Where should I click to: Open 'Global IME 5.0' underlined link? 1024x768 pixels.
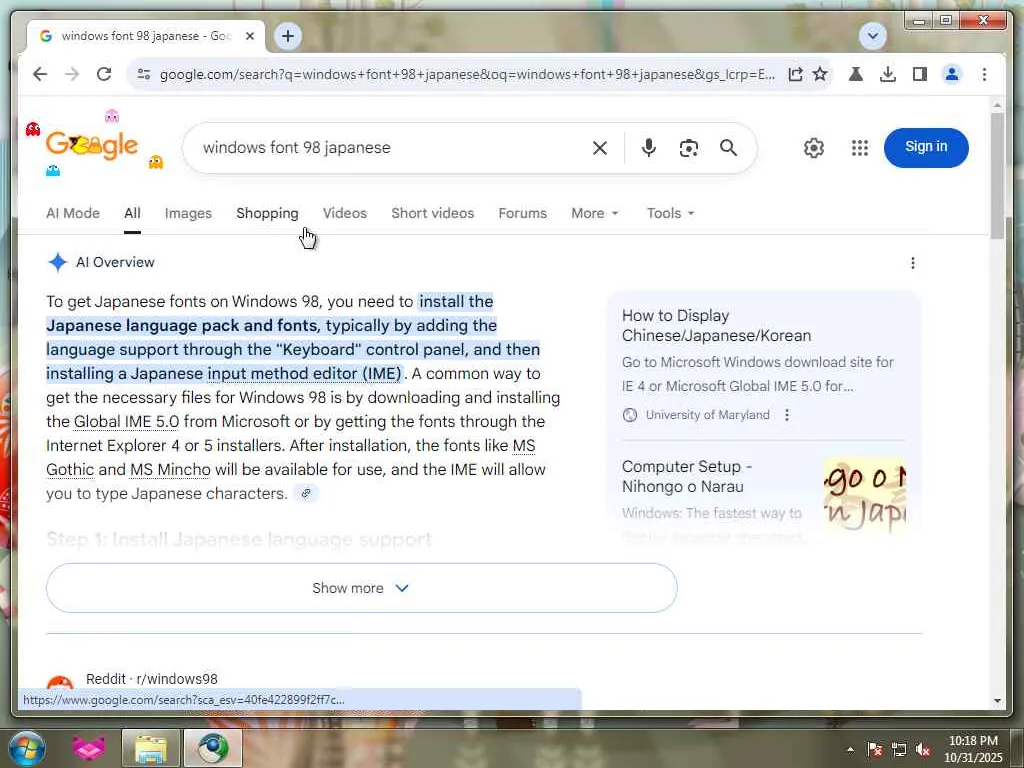[126, 422]
